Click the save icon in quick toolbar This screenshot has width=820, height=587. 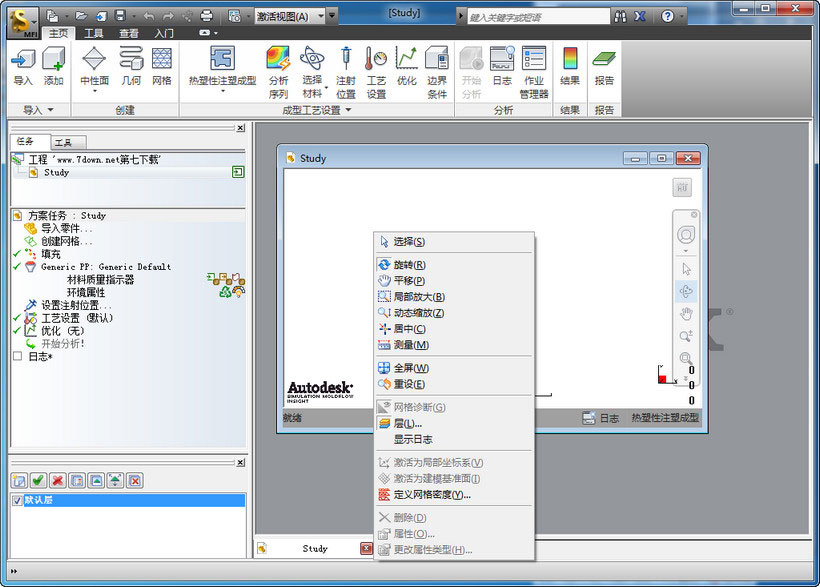(x=120, y=16)
